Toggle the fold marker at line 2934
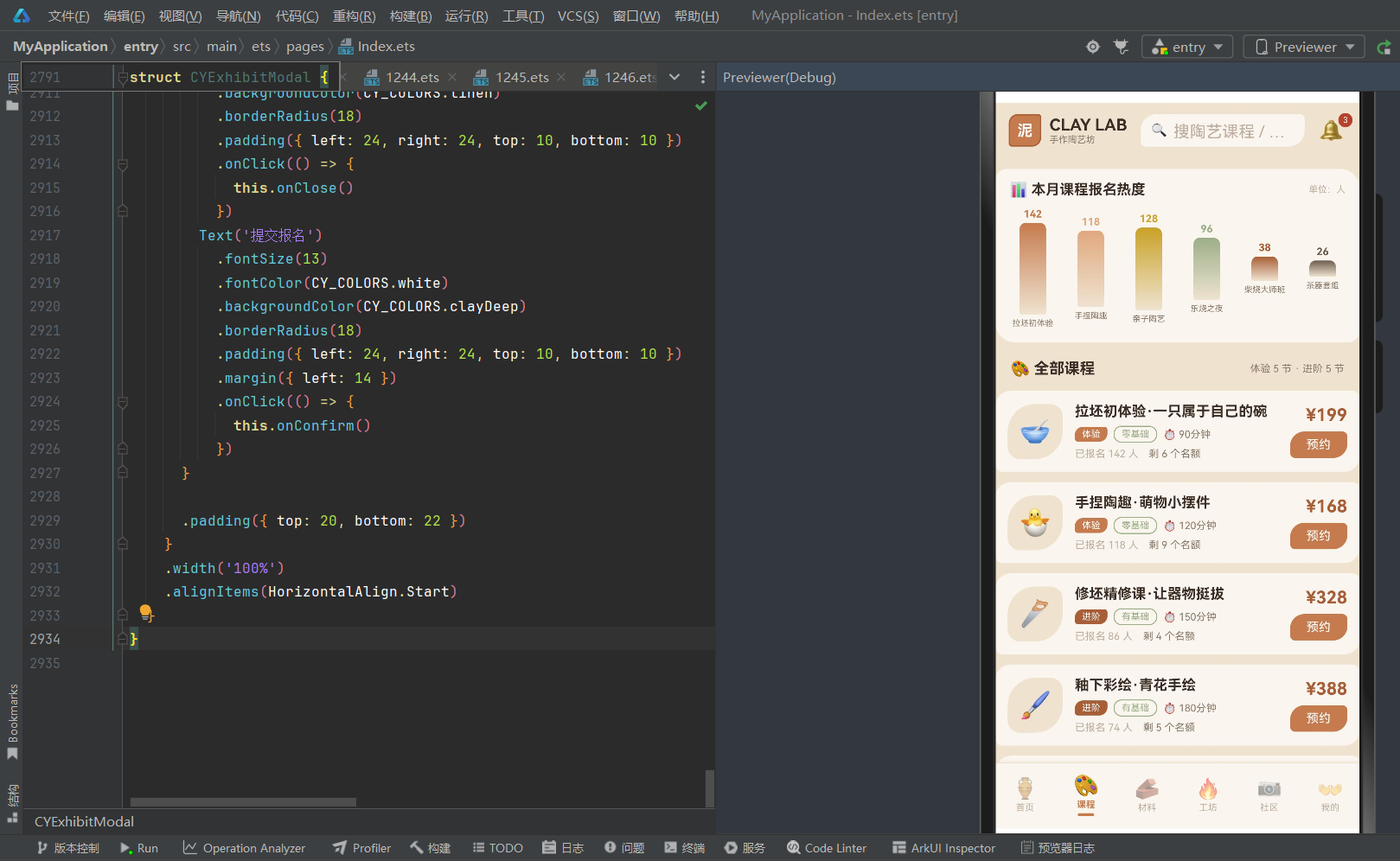Image resolution: width=1400 pixels, height=861 pixels. (123, 639)
